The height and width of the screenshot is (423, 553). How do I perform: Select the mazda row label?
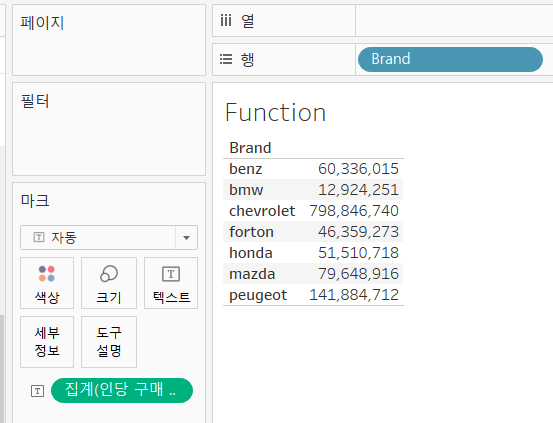[252, 274]
